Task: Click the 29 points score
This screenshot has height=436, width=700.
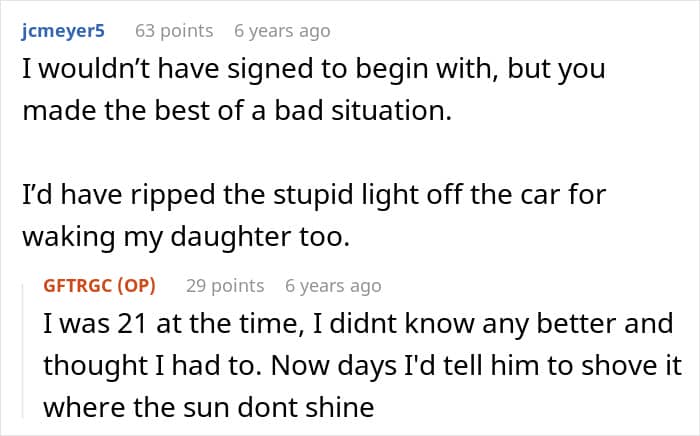Action: [225, 286]
